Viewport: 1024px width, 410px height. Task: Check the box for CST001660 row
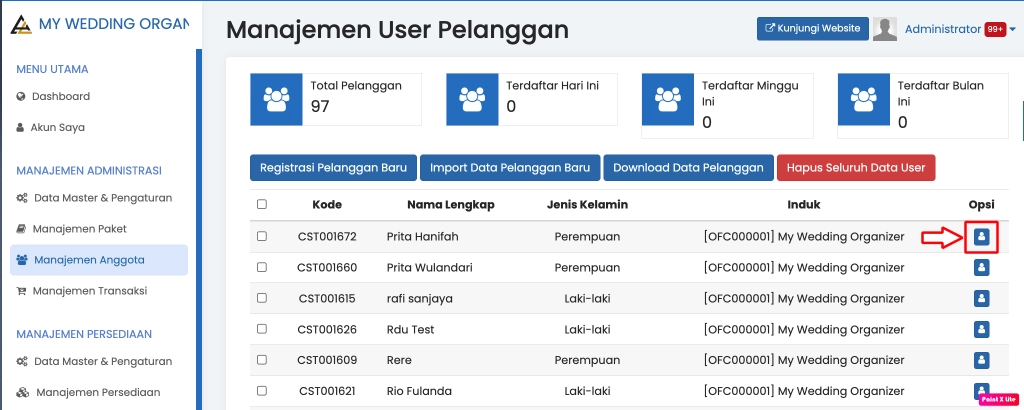(262, 267)
